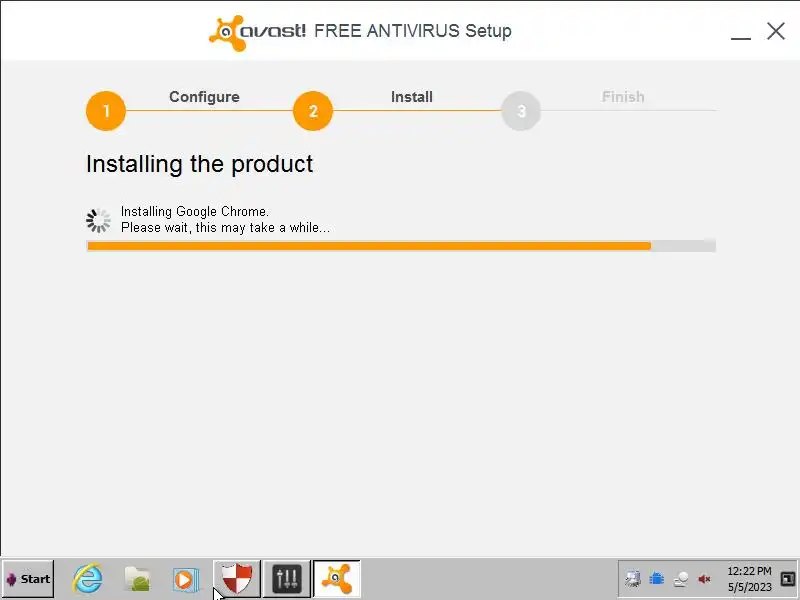
Task: Click the orange installation progress bar
Action: pos(401,246)
